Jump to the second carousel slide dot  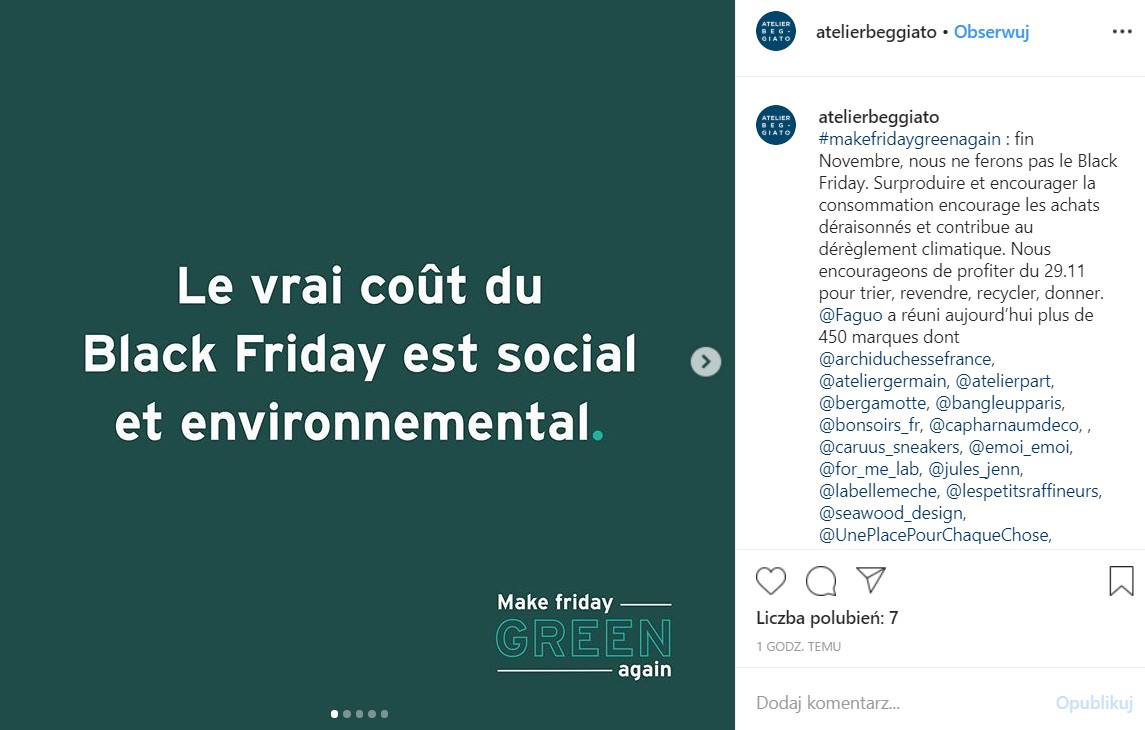coord(347,714)
